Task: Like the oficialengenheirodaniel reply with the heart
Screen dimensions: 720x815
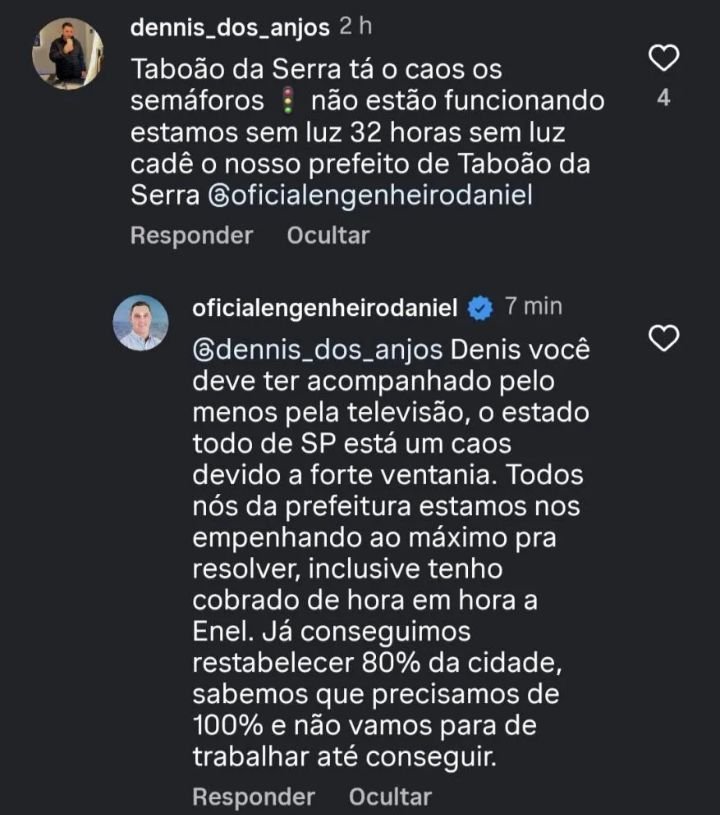Action: [664, 339]
